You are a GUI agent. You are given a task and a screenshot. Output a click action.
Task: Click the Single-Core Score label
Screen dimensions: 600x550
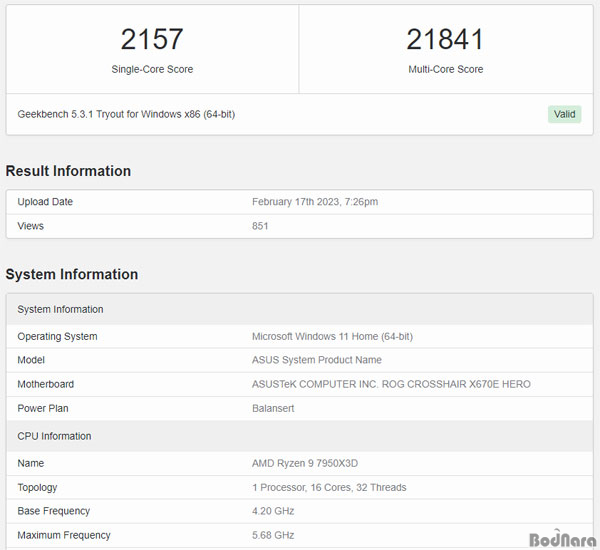tap(152, 69)
